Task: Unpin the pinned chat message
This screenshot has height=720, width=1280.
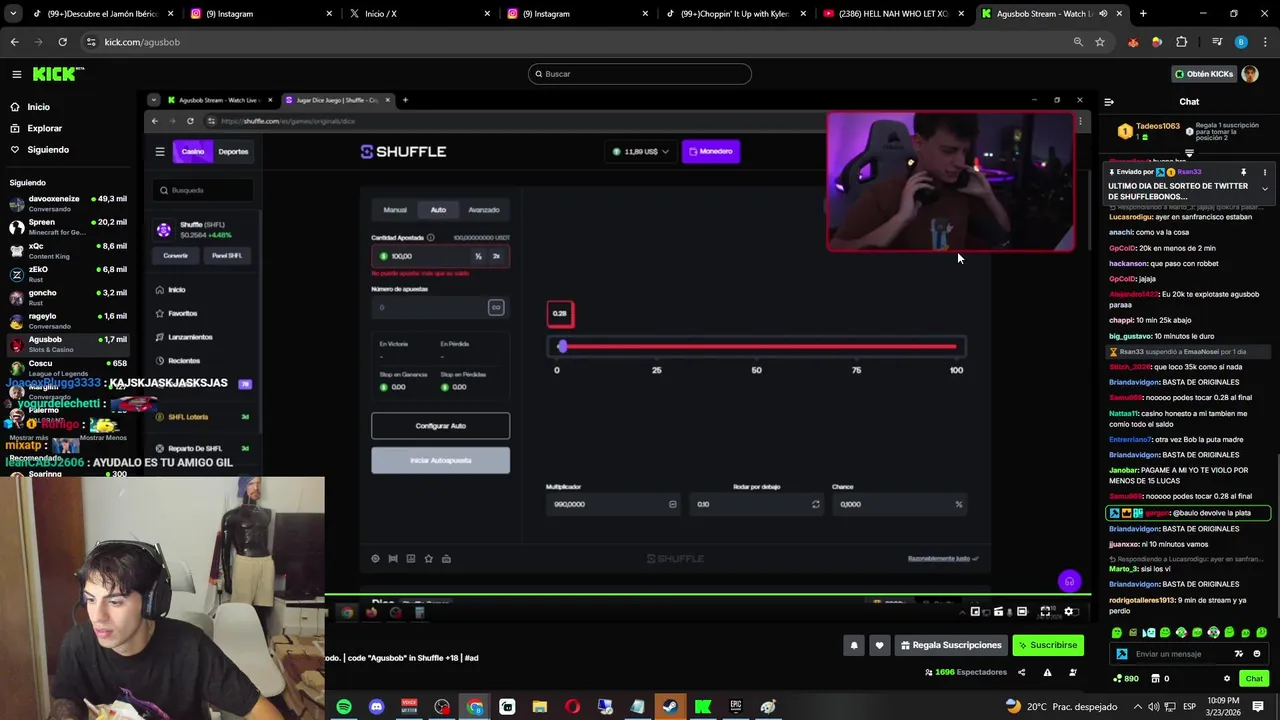Action: click(x=1243, y=172)
